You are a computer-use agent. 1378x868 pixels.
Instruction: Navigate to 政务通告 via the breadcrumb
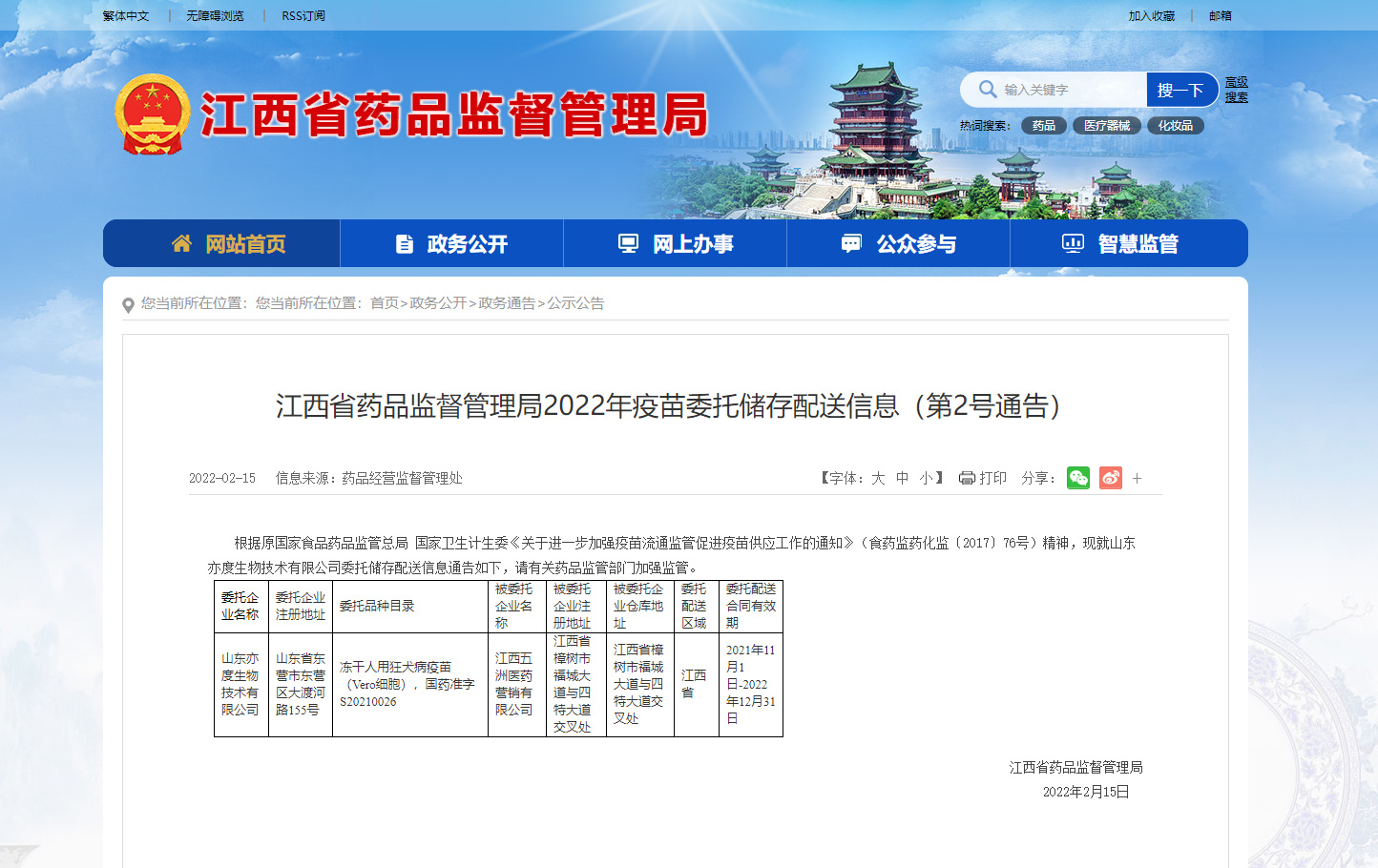click(509, 304)
